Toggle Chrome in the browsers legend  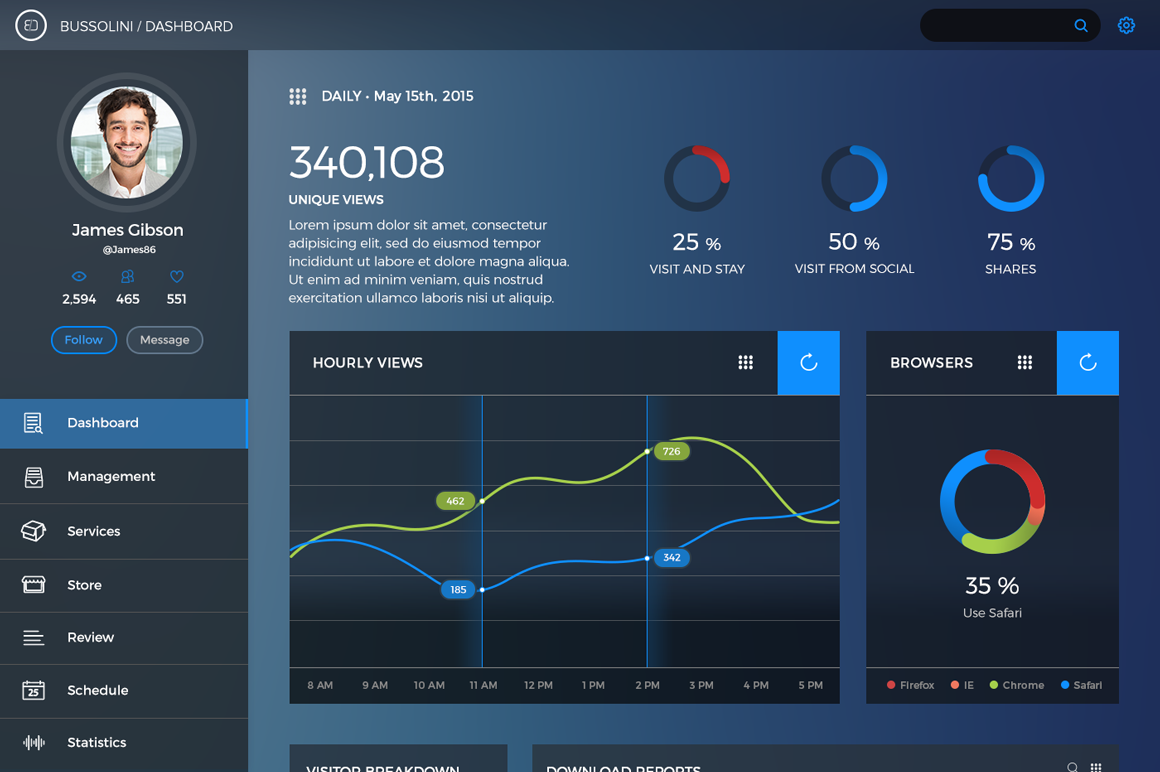click(x=1016, y=685)
